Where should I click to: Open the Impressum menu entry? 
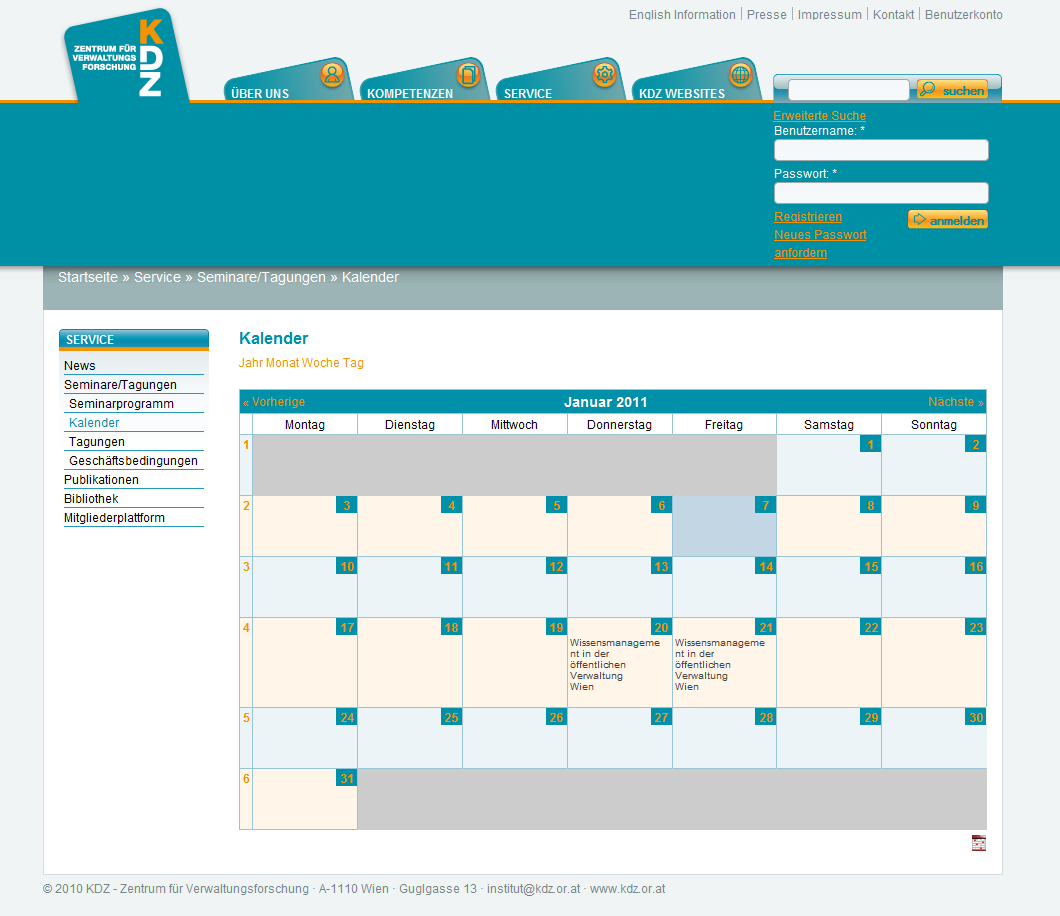(829, 14)
